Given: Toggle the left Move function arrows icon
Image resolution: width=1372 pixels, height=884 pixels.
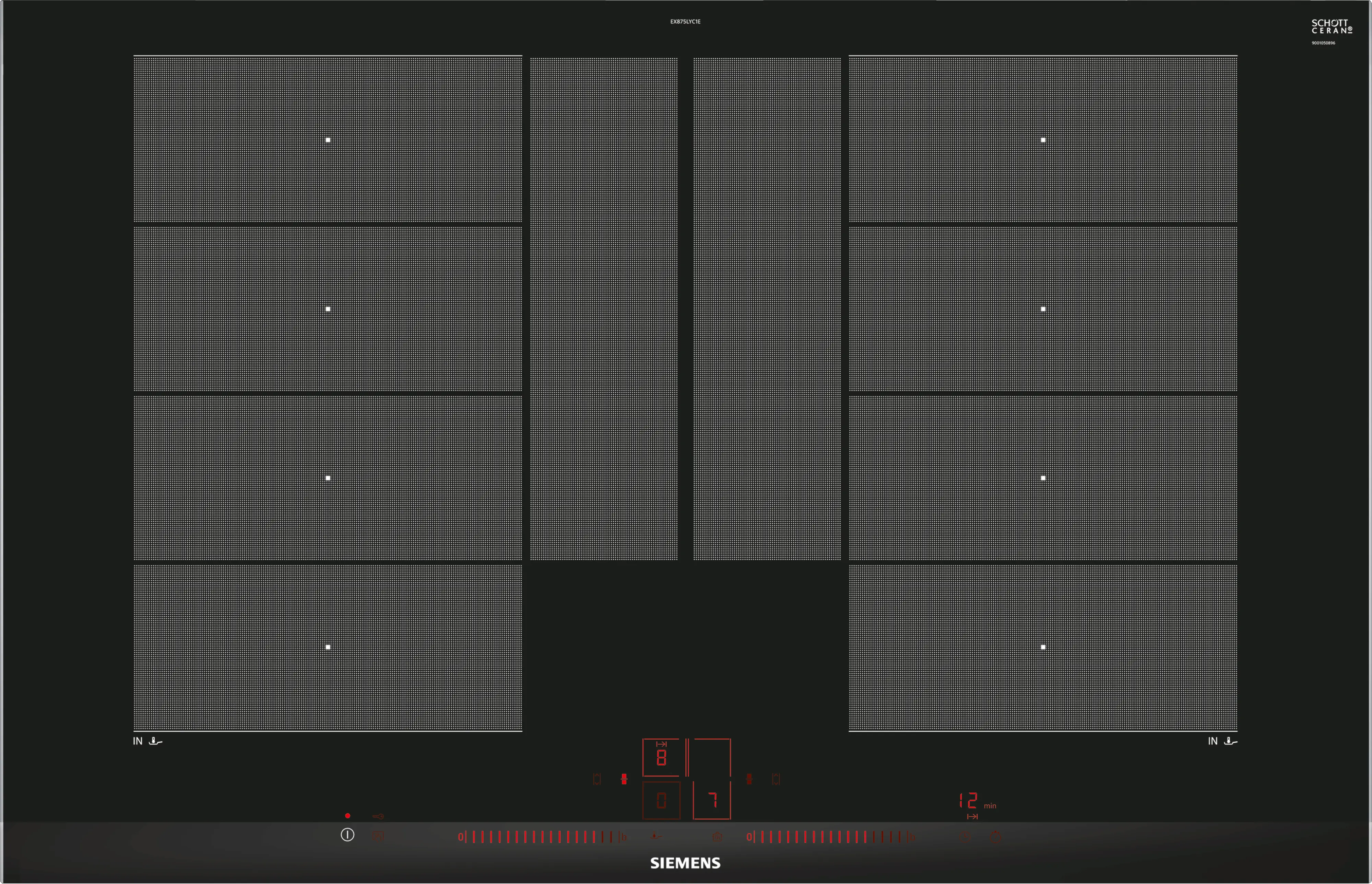Looking at the screenshot, I should click(597, 779).
